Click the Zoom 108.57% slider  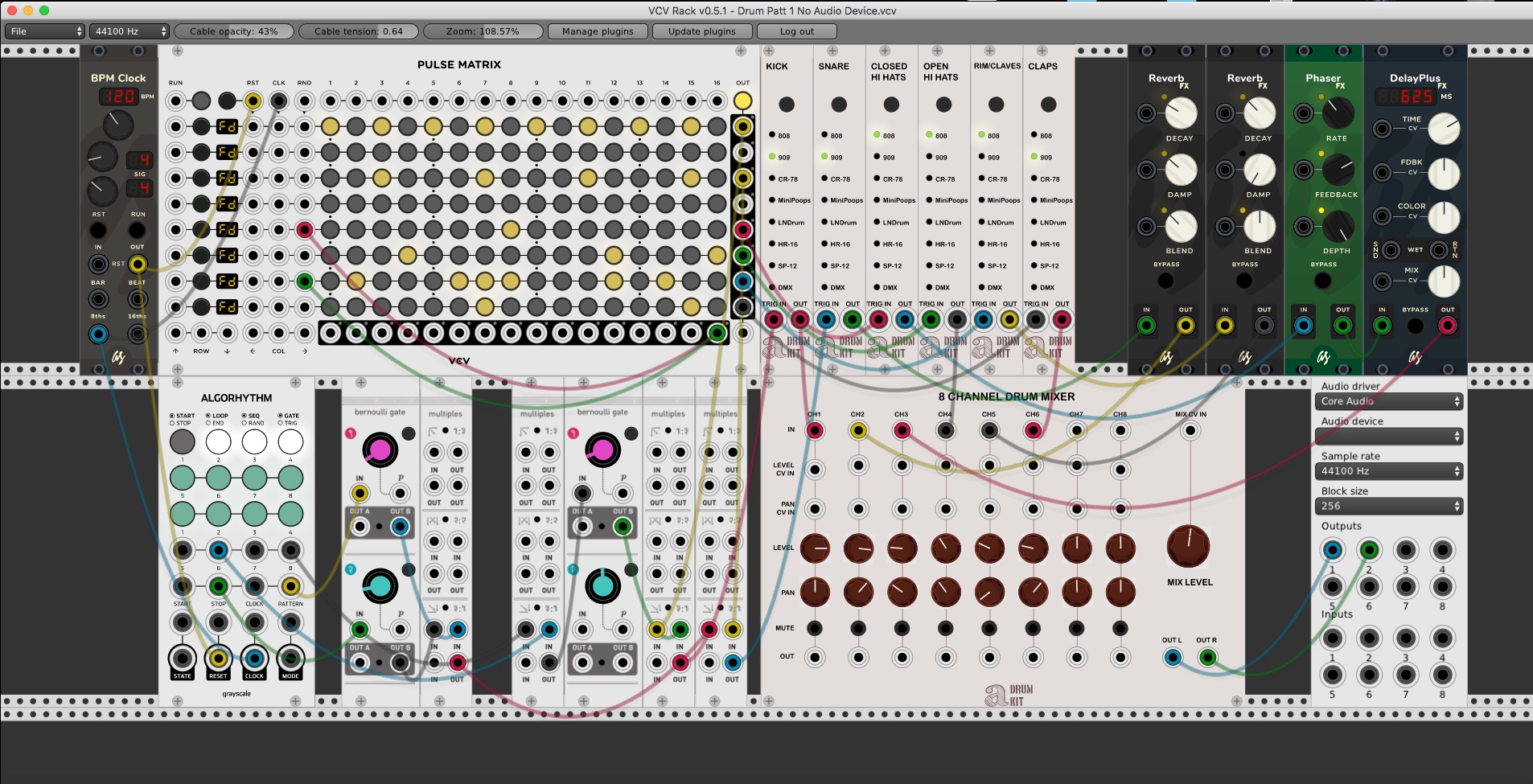483,31
